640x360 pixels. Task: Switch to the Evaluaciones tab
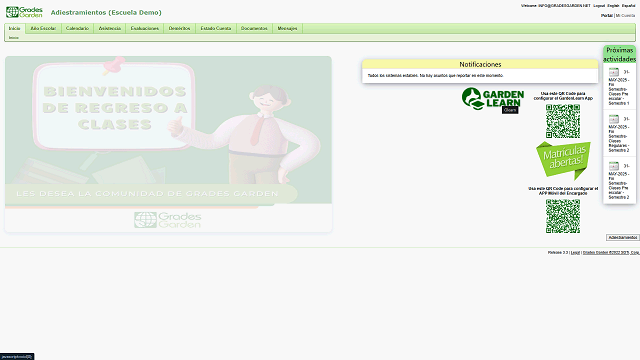[x=144, y=28]
